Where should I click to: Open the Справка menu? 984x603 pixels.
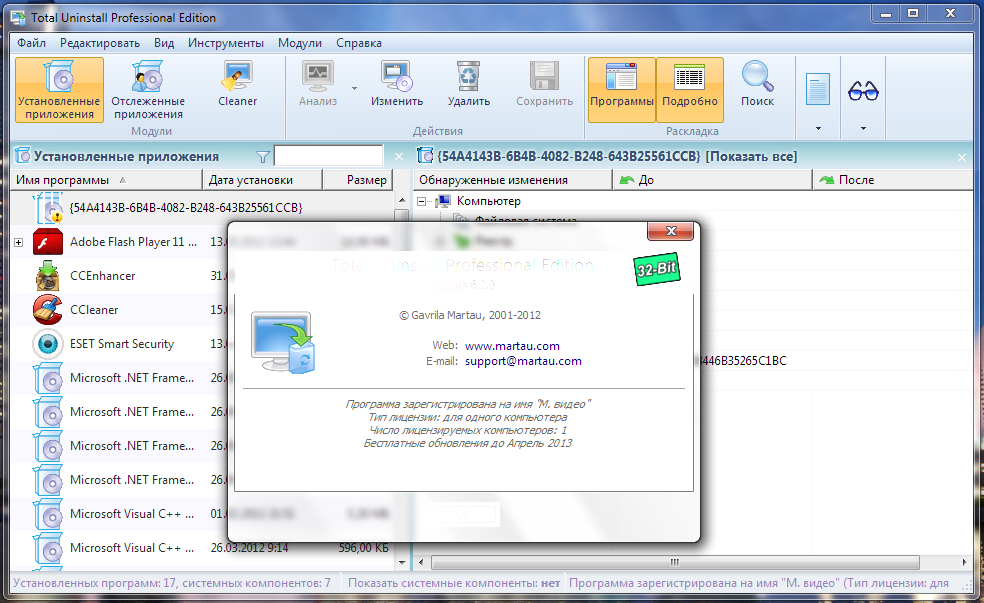[x=359, y=43]
